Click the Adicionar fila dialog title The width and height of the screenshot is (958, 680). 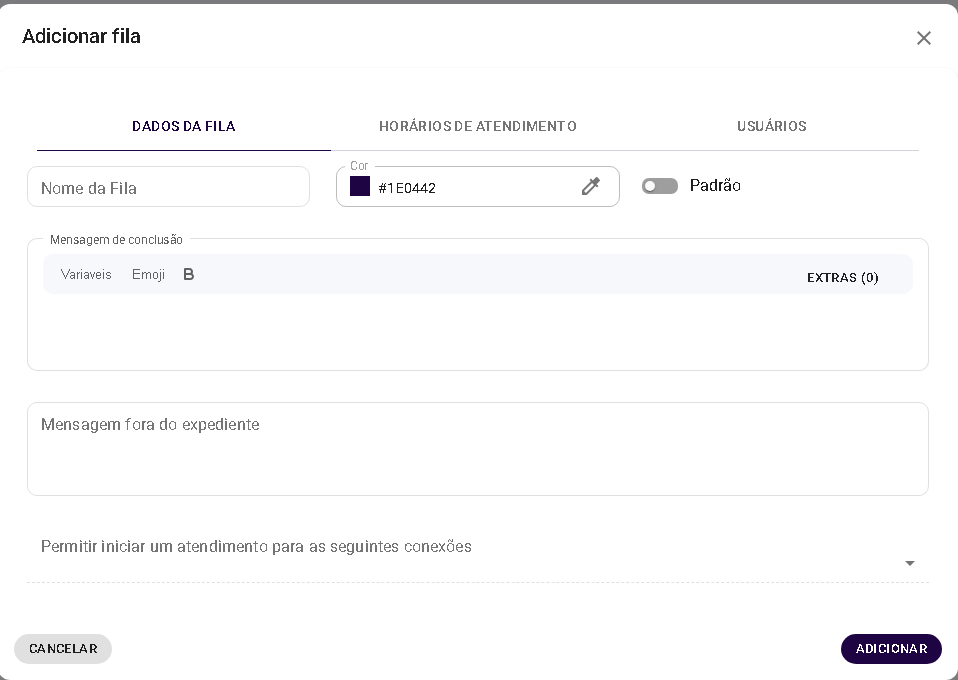click(x=81, y=36)
